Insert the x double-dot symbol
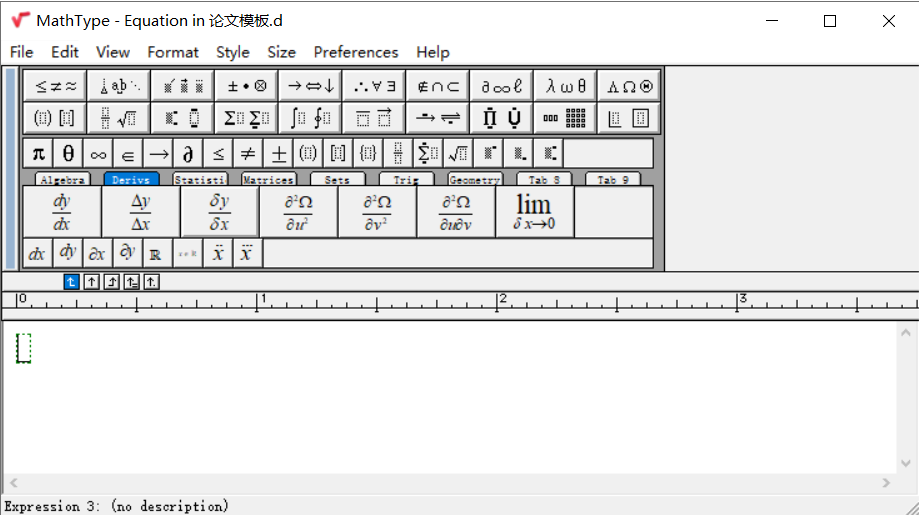Screen dimensions: 919x515 (217, 253)
